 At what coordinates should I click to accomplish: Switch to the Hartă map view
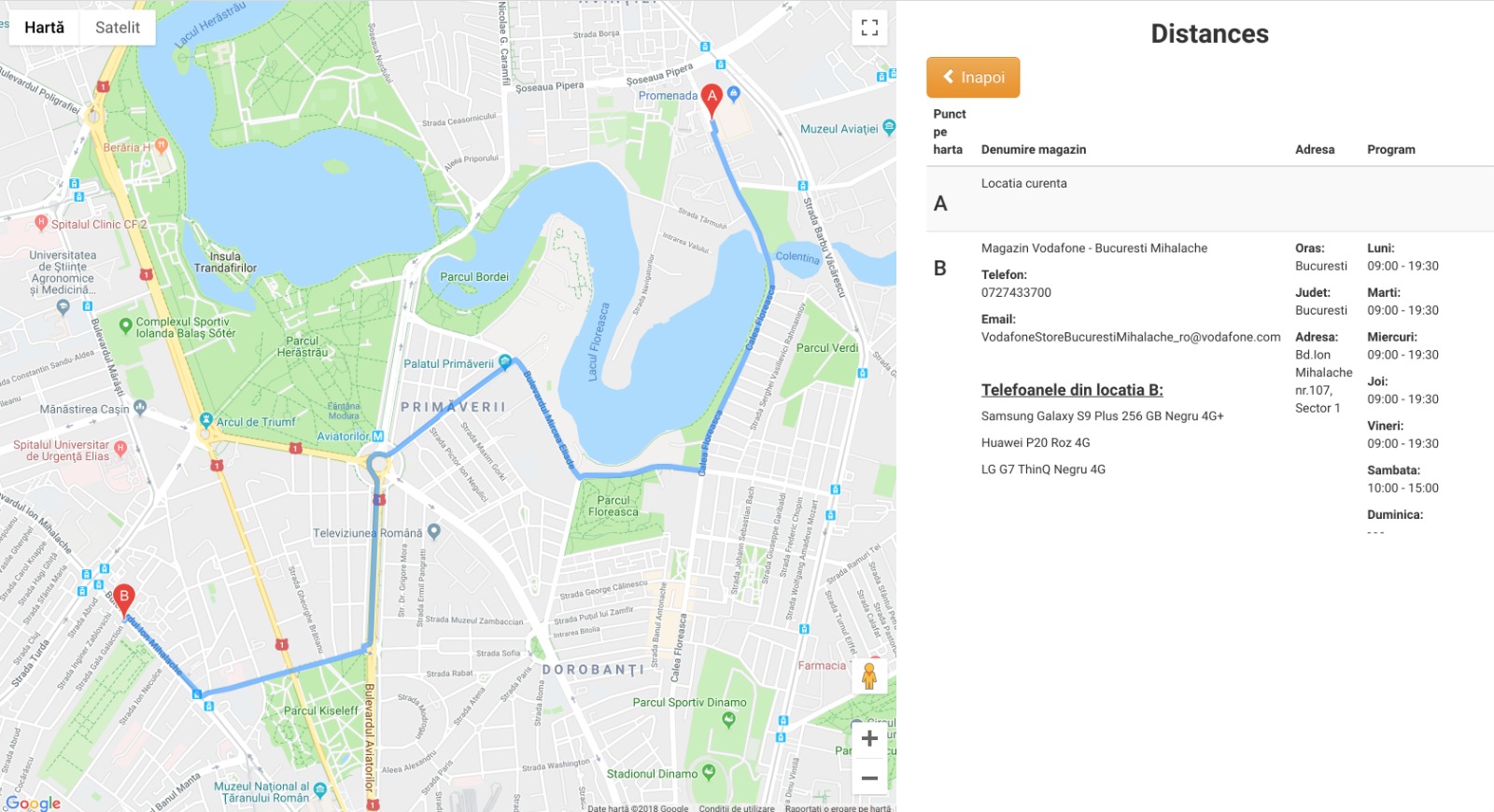point(45,27)
